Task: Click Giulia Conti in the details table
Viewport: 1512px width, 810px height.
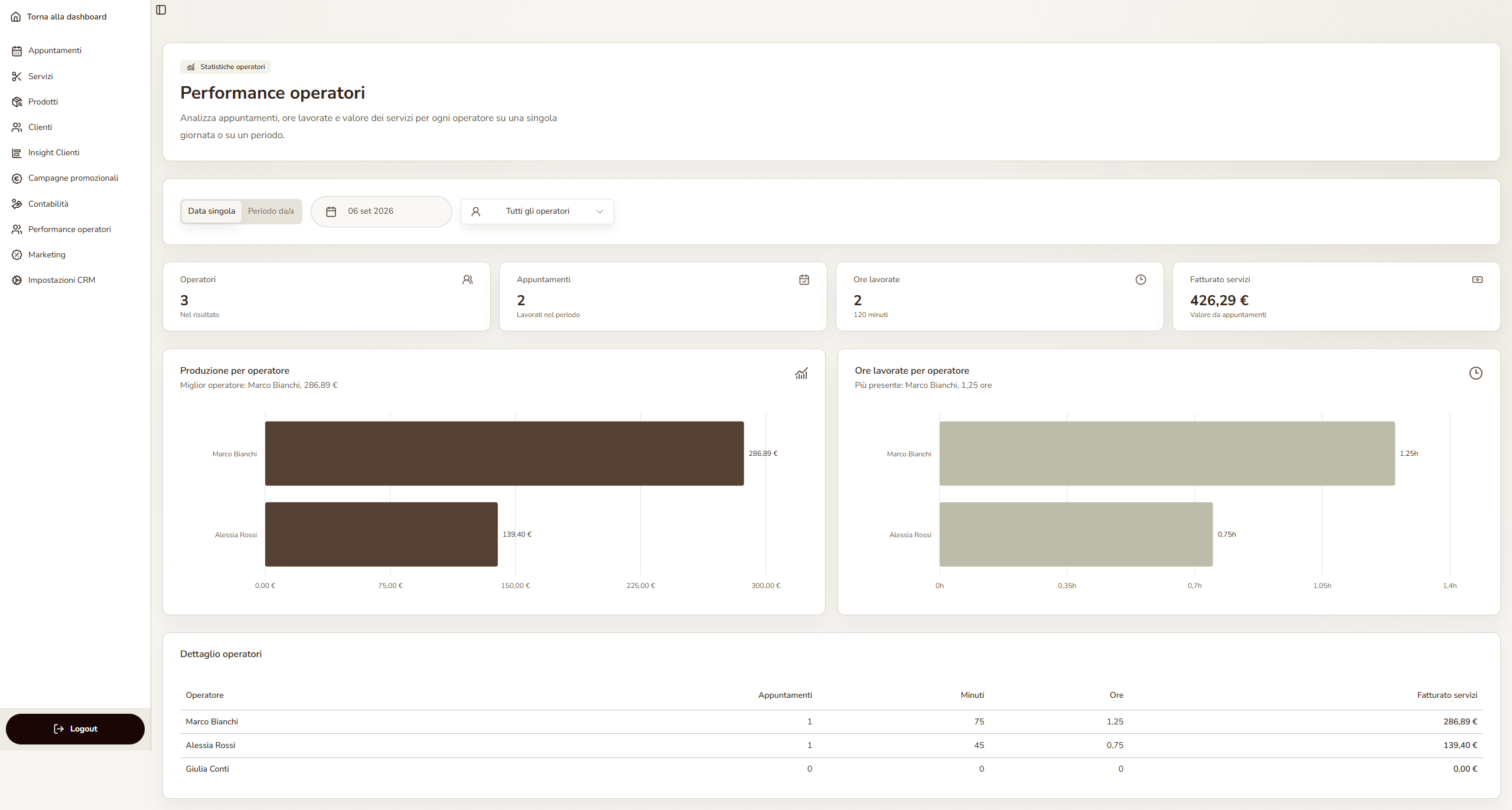Action: pyautogui.click(x=207, y=769)
